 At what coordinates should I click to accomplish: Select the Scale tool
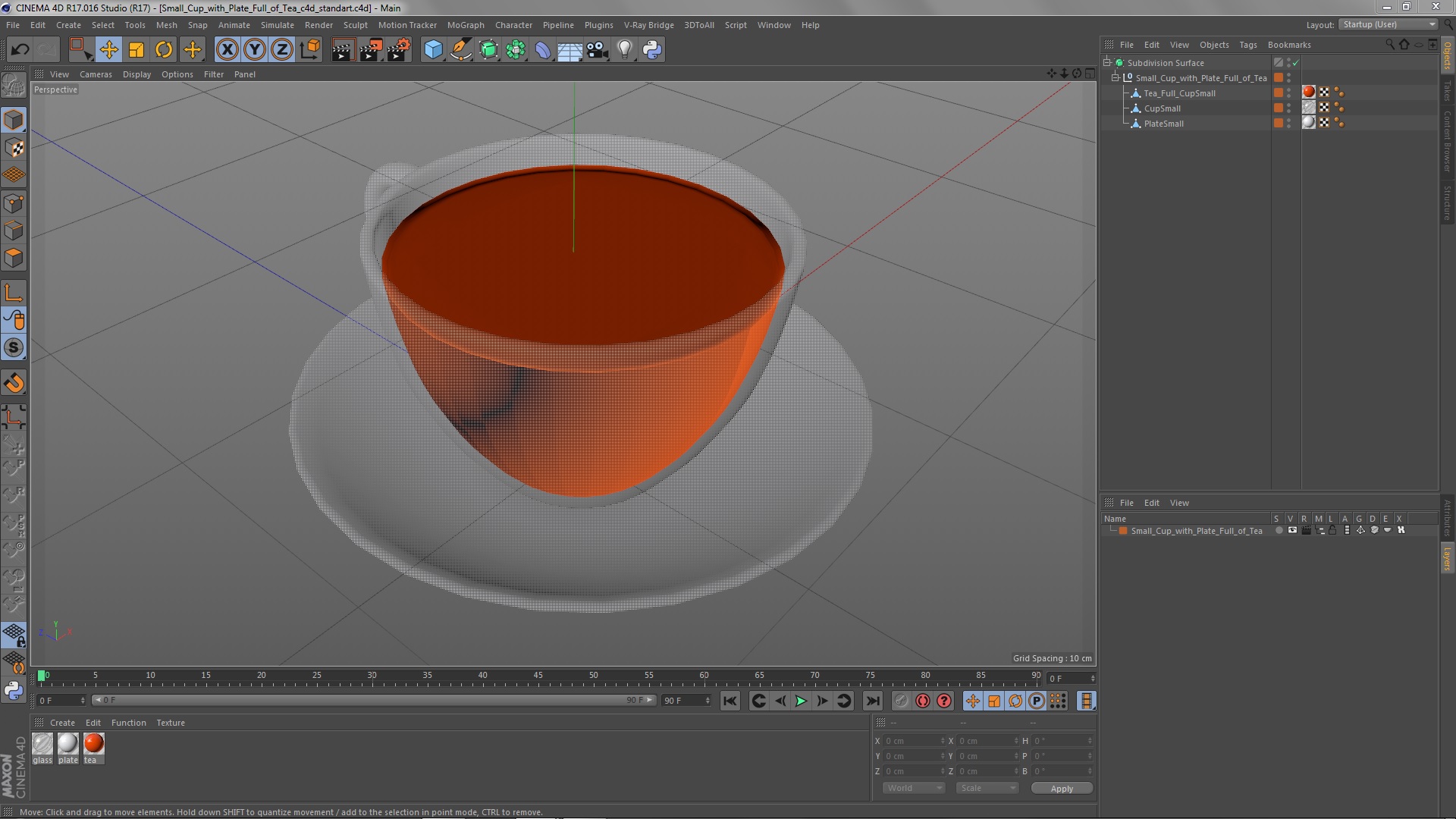[x=136, y=50]
